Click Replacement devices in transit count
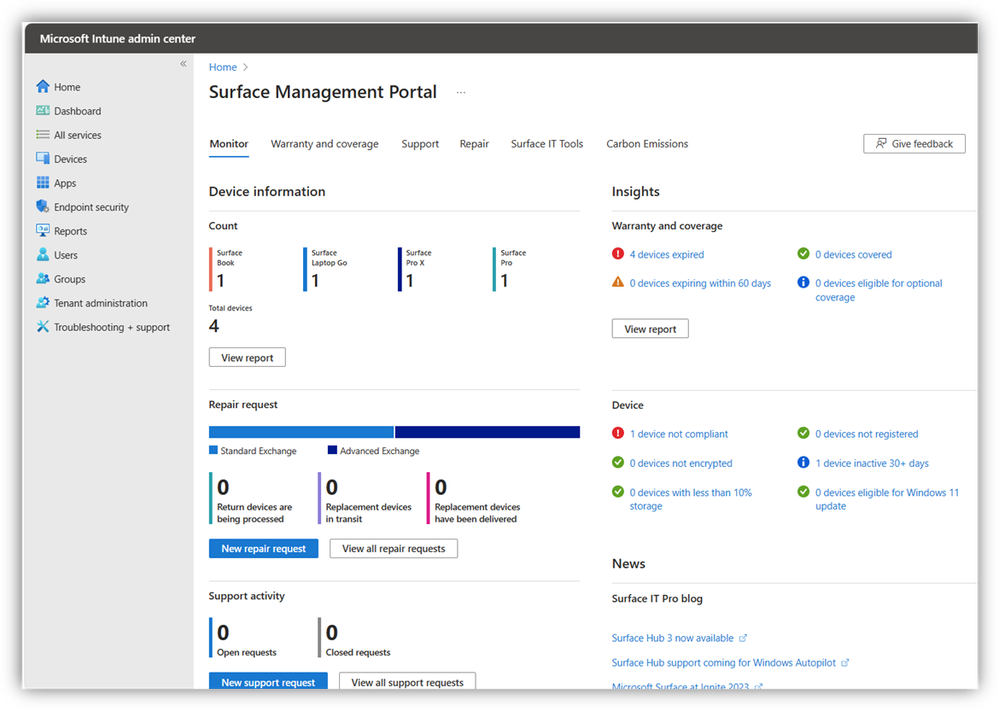 332,487
